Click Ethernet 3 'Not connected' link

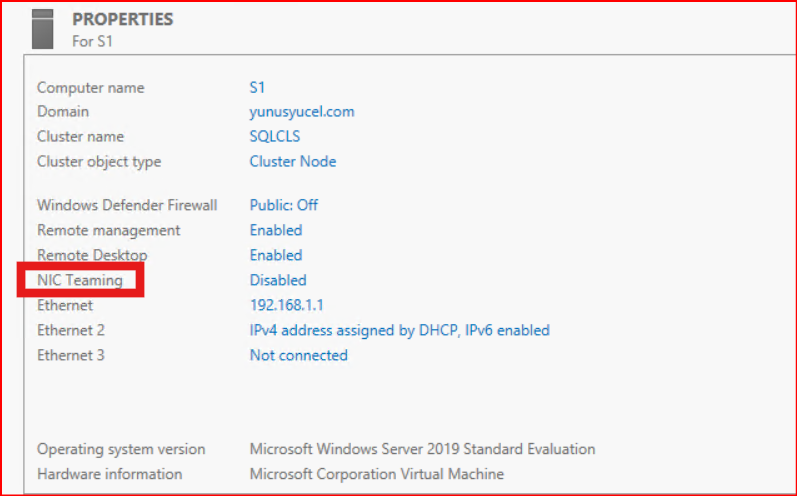298,355
